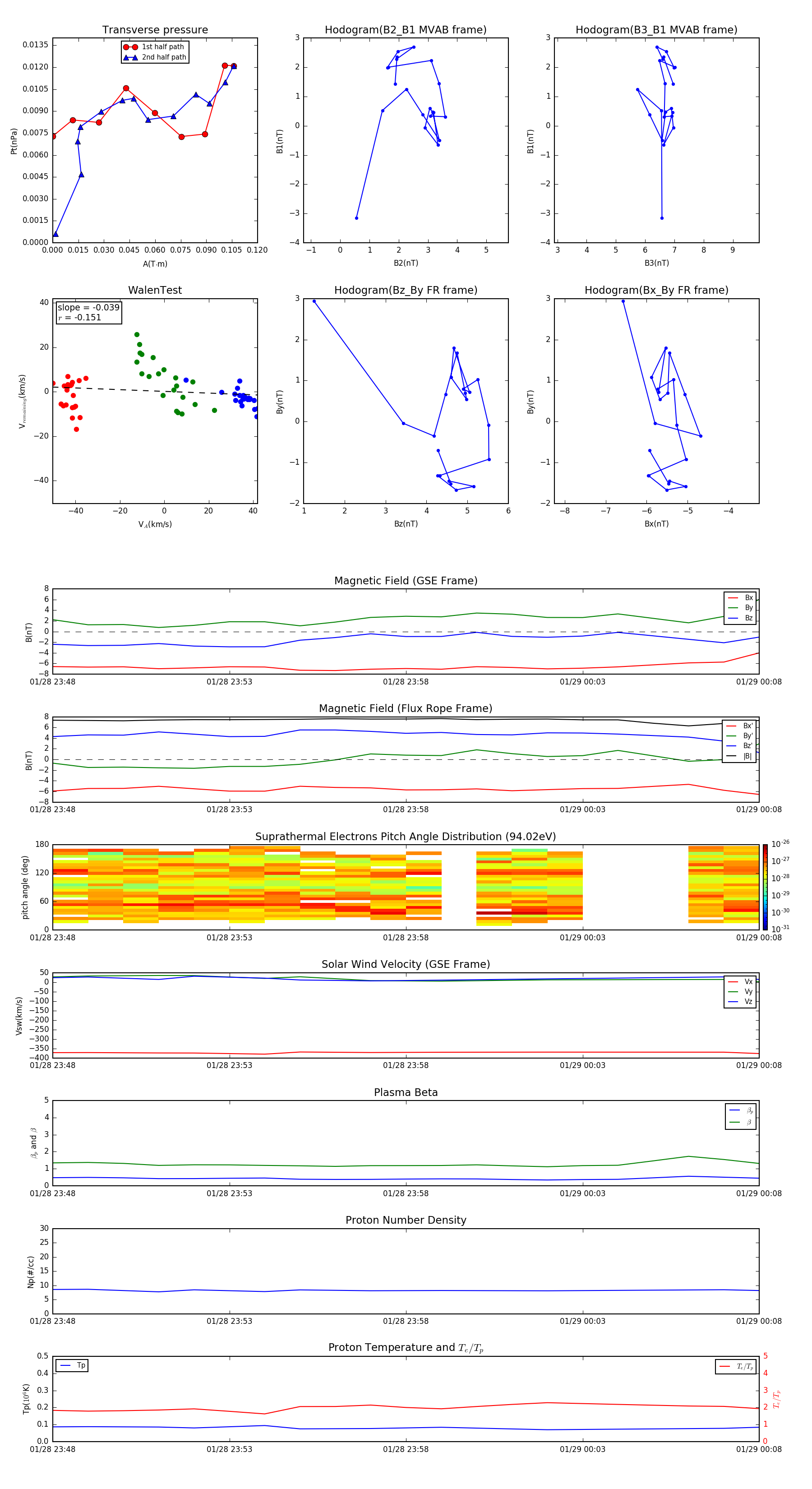Click the 'WalenTest' plot title
Screen dimensions: 812x1489
coord(155,290)
